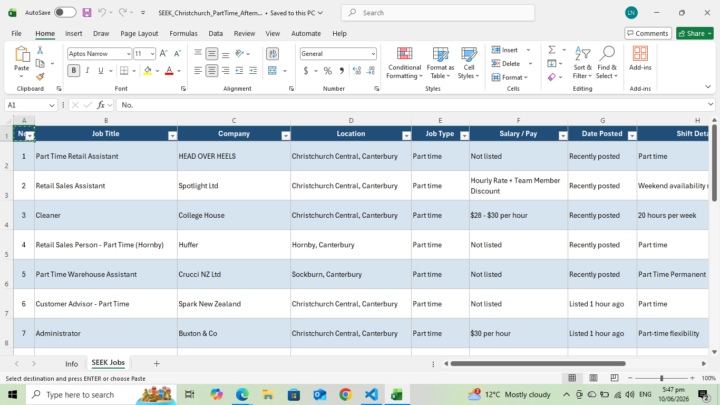
Task: Click the vertical scrollbar thumb
Action: 714,163
